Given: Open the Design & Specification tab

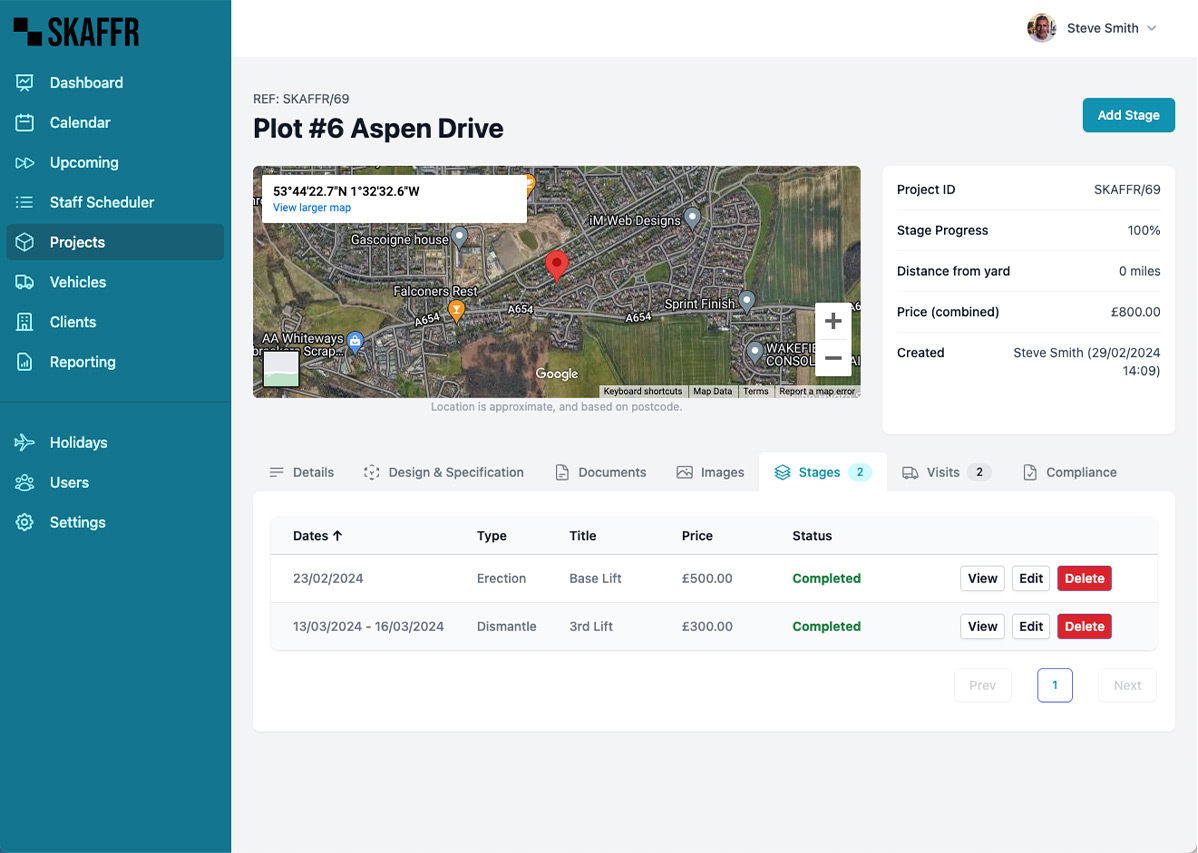Looking at the screenshot, I should tap(444, 472).
